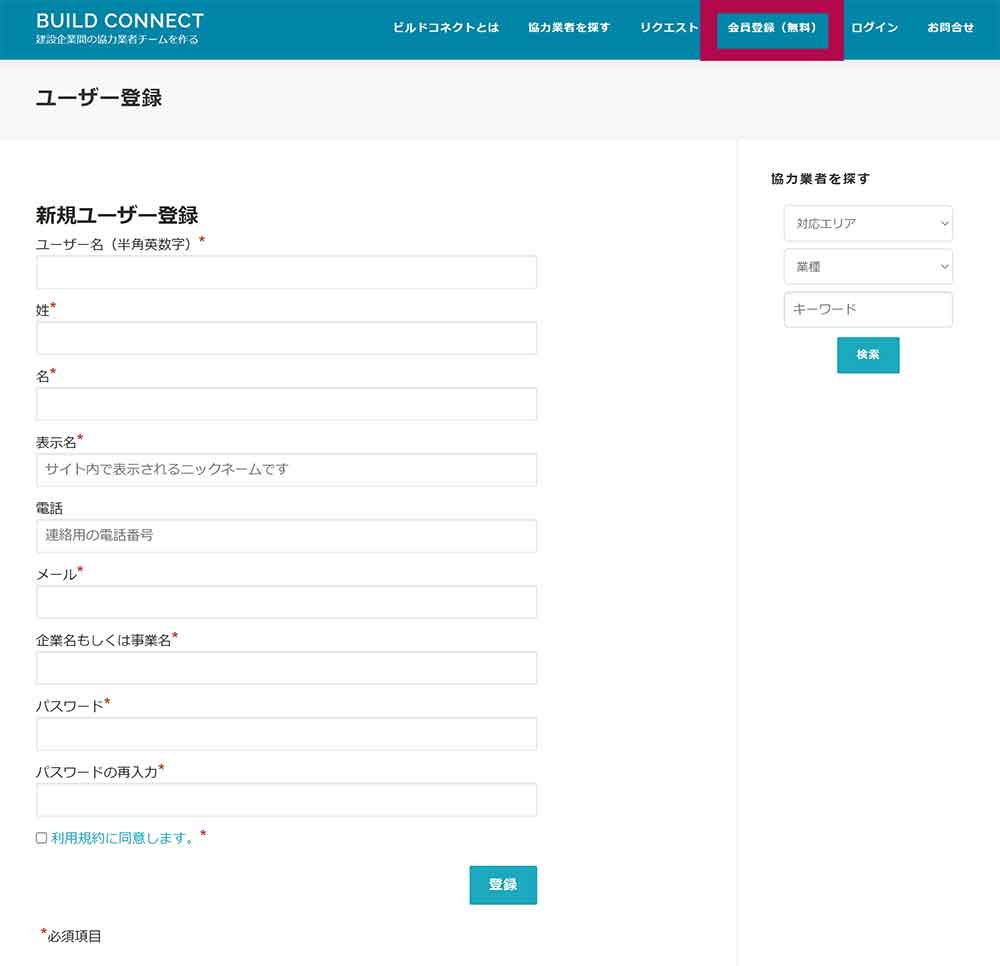Click the ユーザー名 username field
This screenshot has width=1000, height=966.
[x=285, y=271]
